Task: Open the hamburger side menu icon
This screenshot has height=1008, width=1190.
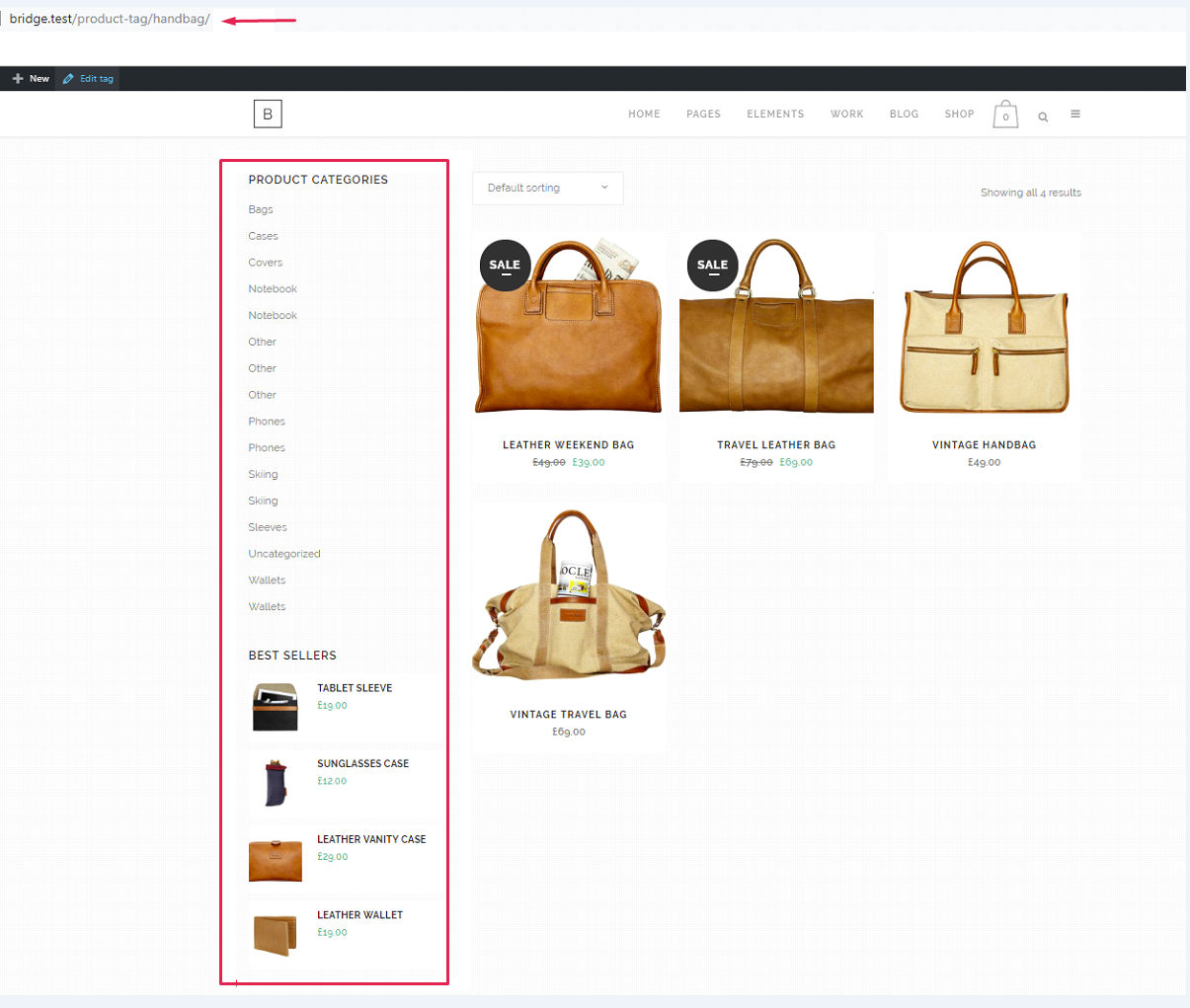Action: pyautogui.click(x=1075, y=114)
